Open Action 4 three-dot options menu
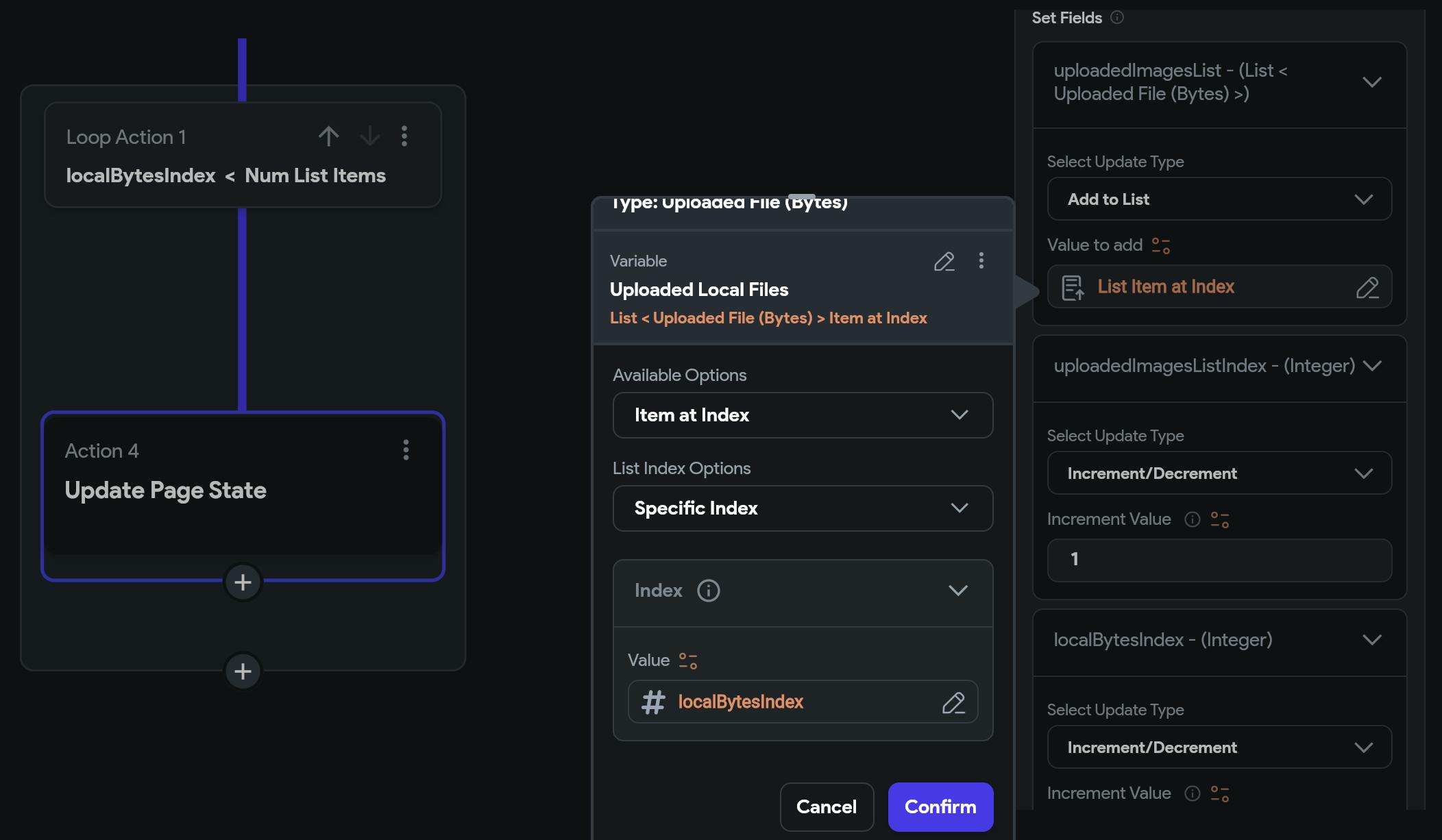Image resolution: width=1442 pixels, height=840 pixels. point(406,450)
